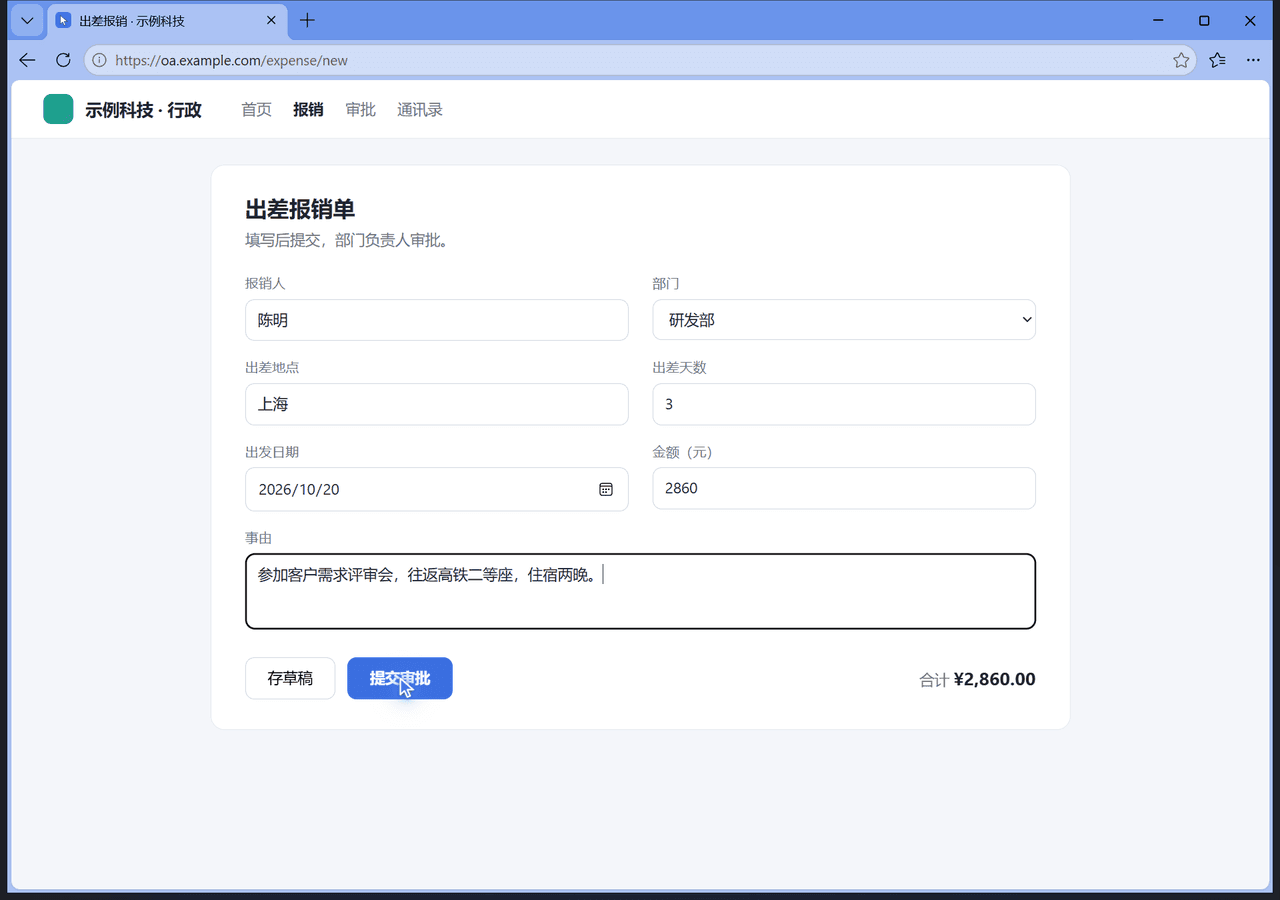Open the browser favorites list icon

click(1217, 60)
